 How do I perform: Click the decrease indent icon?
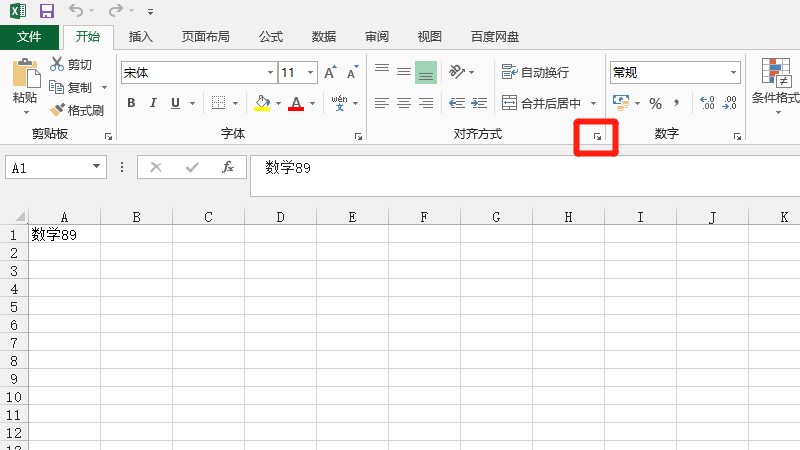(457, 103)
